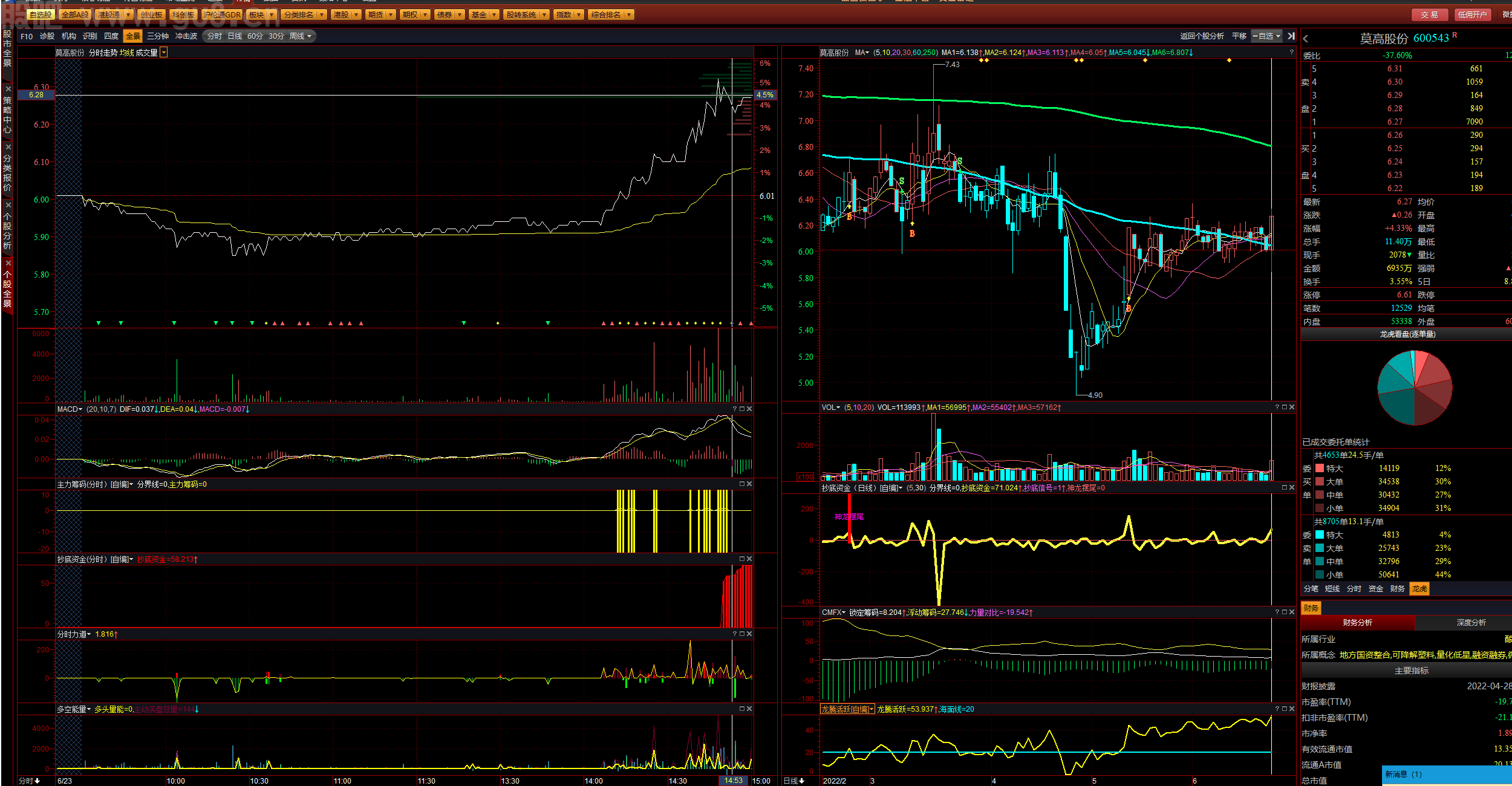The width and height of the screenshot is (1512, 786).
Task: Click the 平移 button
Action: tap(1239, 36)
